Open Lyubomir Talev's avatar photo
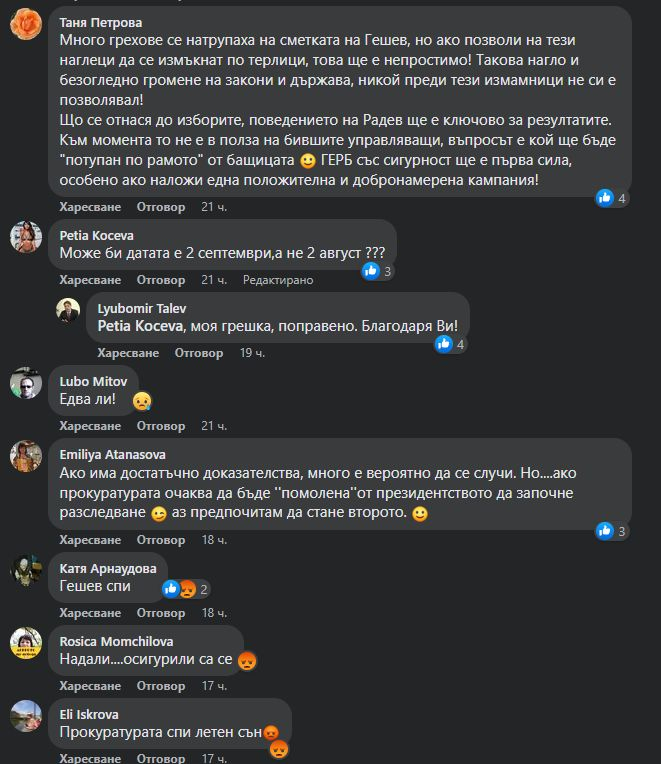 pos(68,310)
